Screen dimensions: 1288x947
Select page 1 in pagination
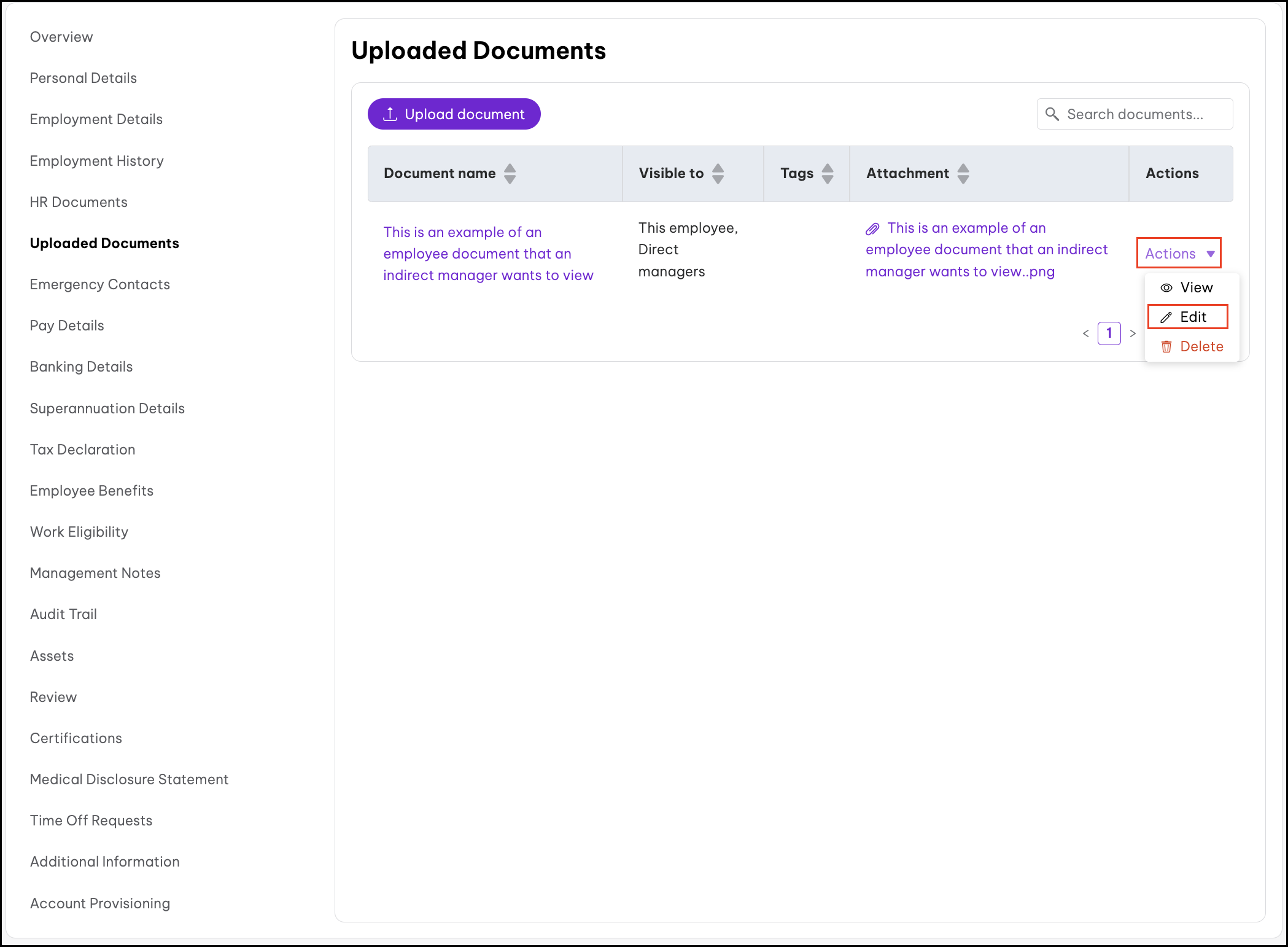click(1109, 333)
